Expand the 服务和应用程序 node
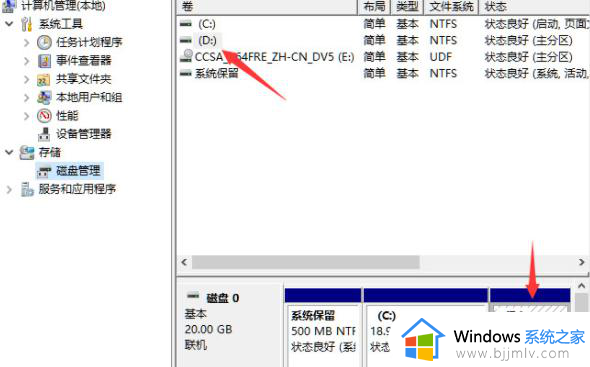Image resolution: width=590 pixels, height=367 pixels. (x=9, y=189)
